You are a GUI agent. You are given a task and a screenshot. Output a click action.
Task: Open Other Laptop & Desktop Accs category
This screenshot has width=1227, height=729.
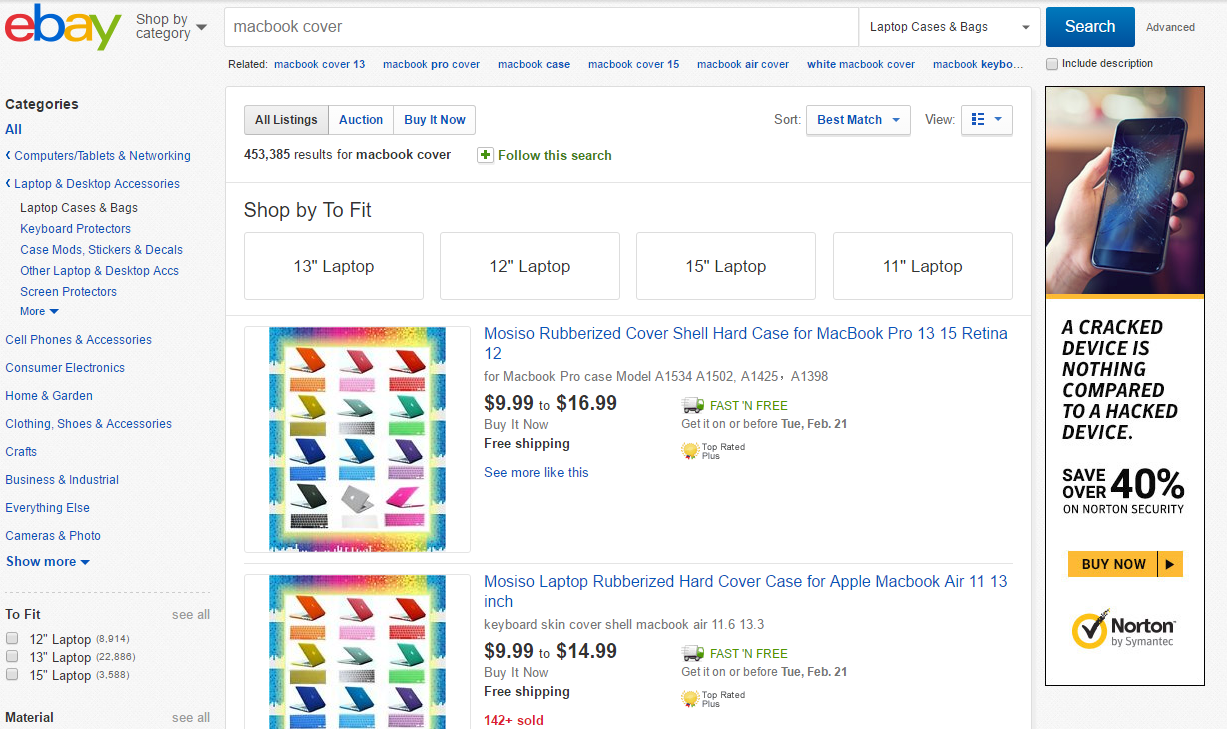(100, 271)
